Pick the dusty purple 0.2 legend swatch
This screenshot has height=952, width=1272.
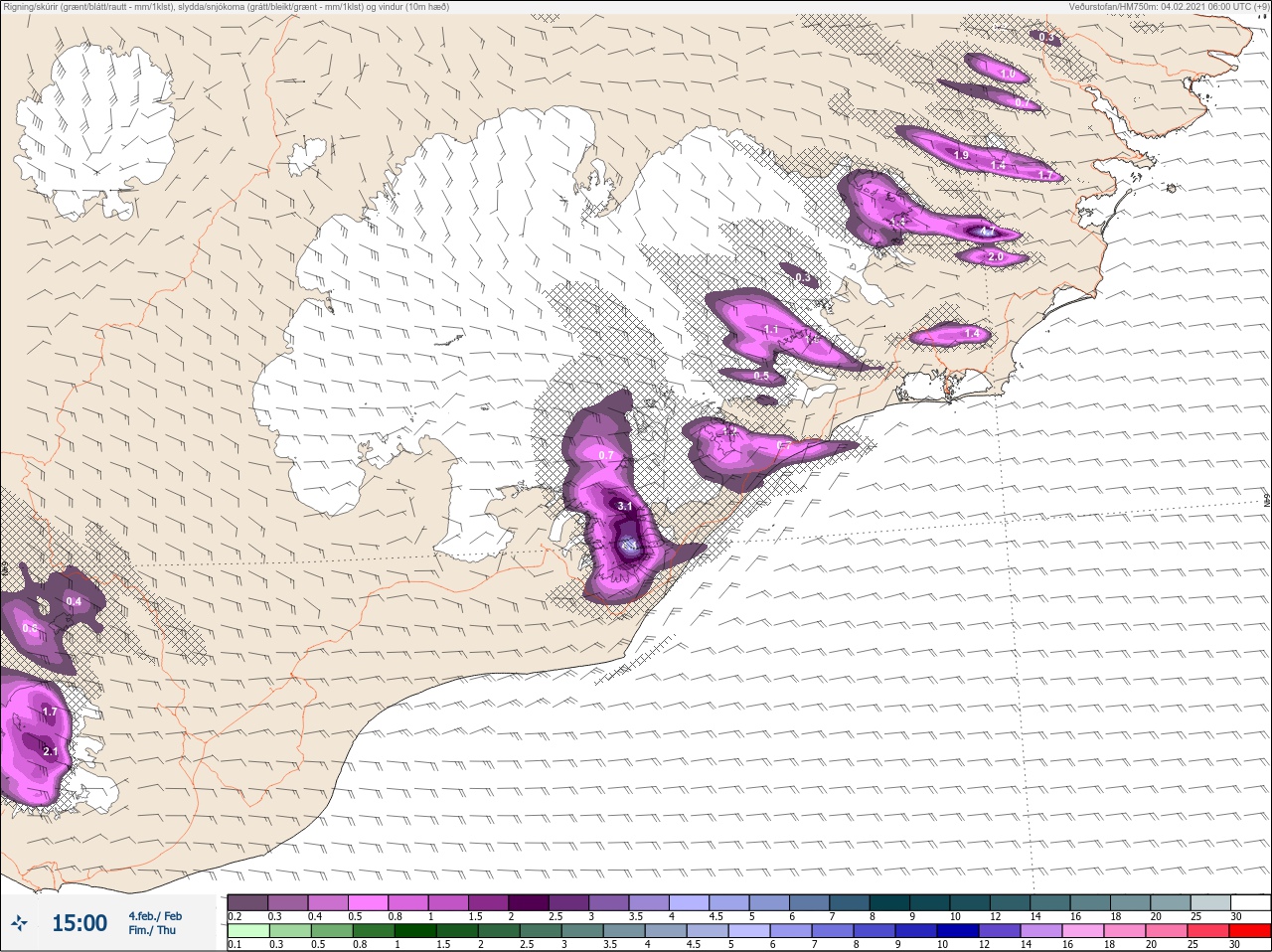tap(247, 902)
